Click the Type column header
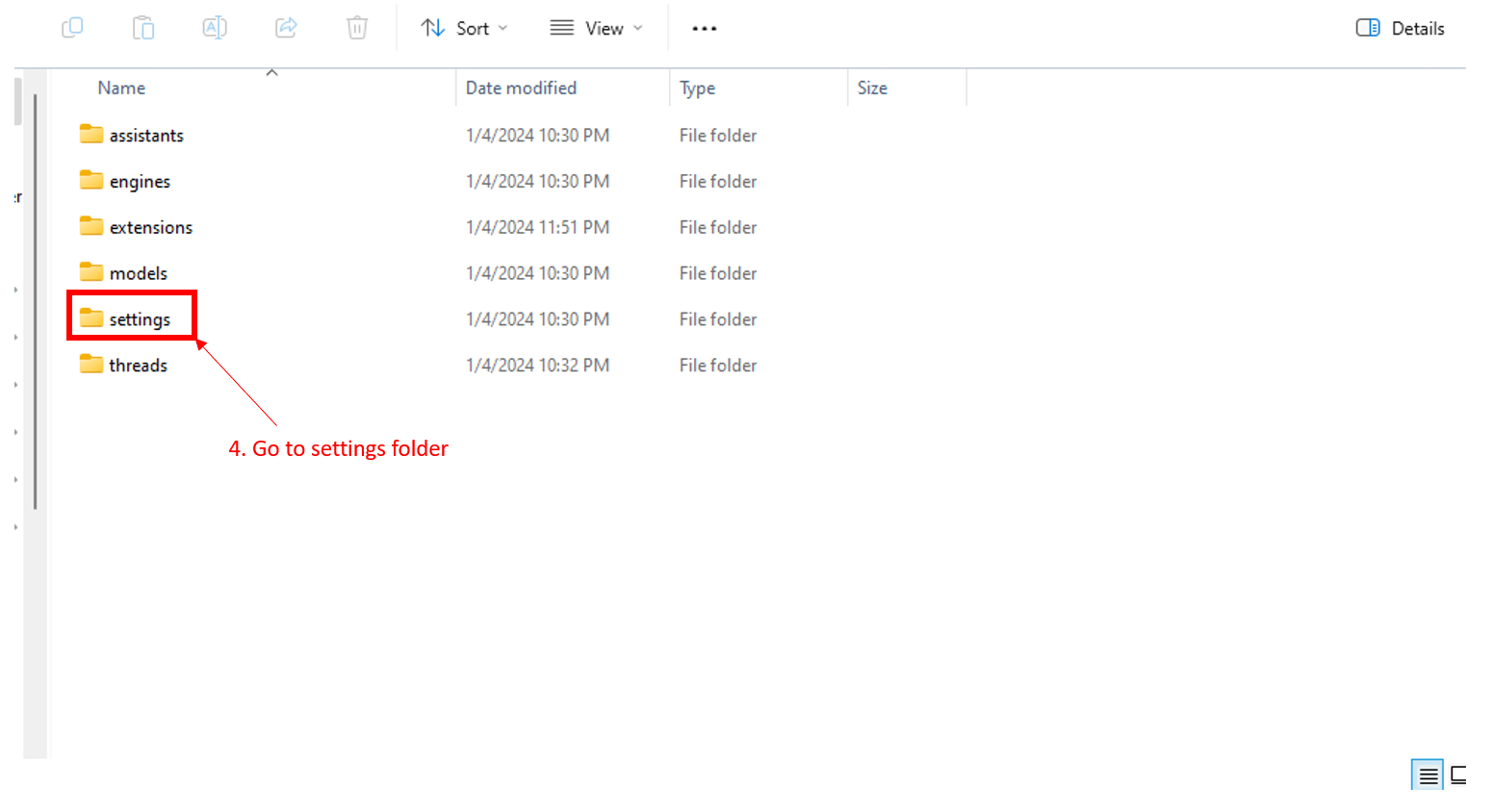Viewport: 1492px width, 812px height. (x=697, y=88)
